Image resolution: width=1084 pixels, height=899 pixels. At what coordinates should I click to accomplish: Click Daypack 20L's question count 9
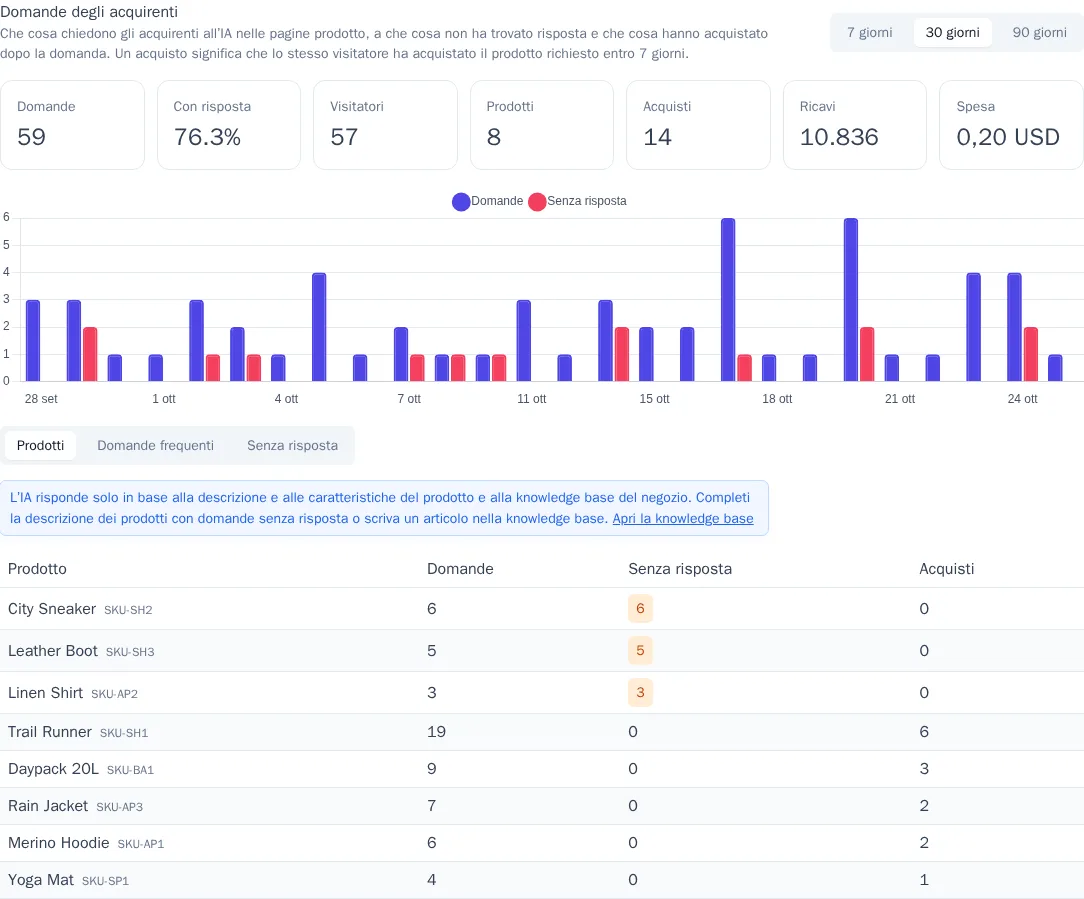pyautogui.click(x=431, y=769)
